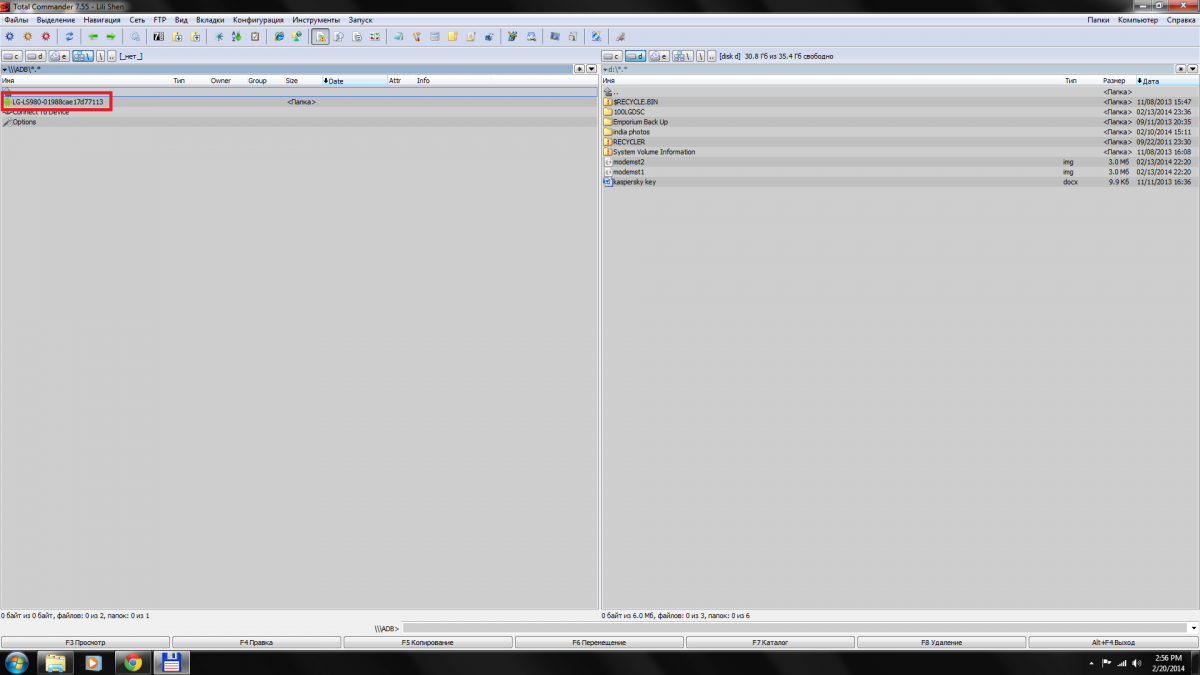Click the F7 Каталог button

coord(771,642)
